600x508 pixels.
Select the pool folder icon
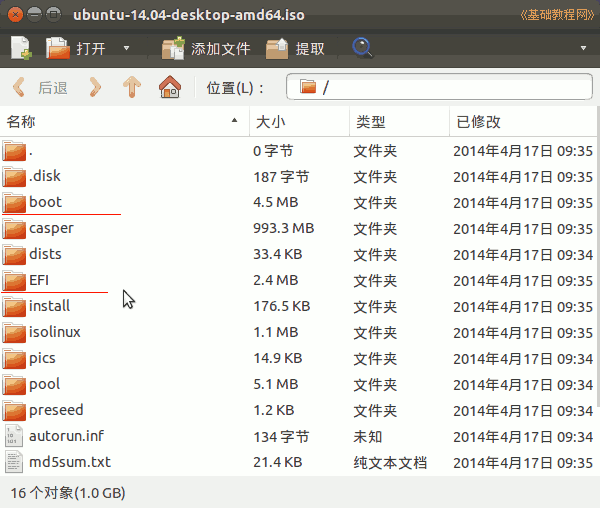pos(14,384)
